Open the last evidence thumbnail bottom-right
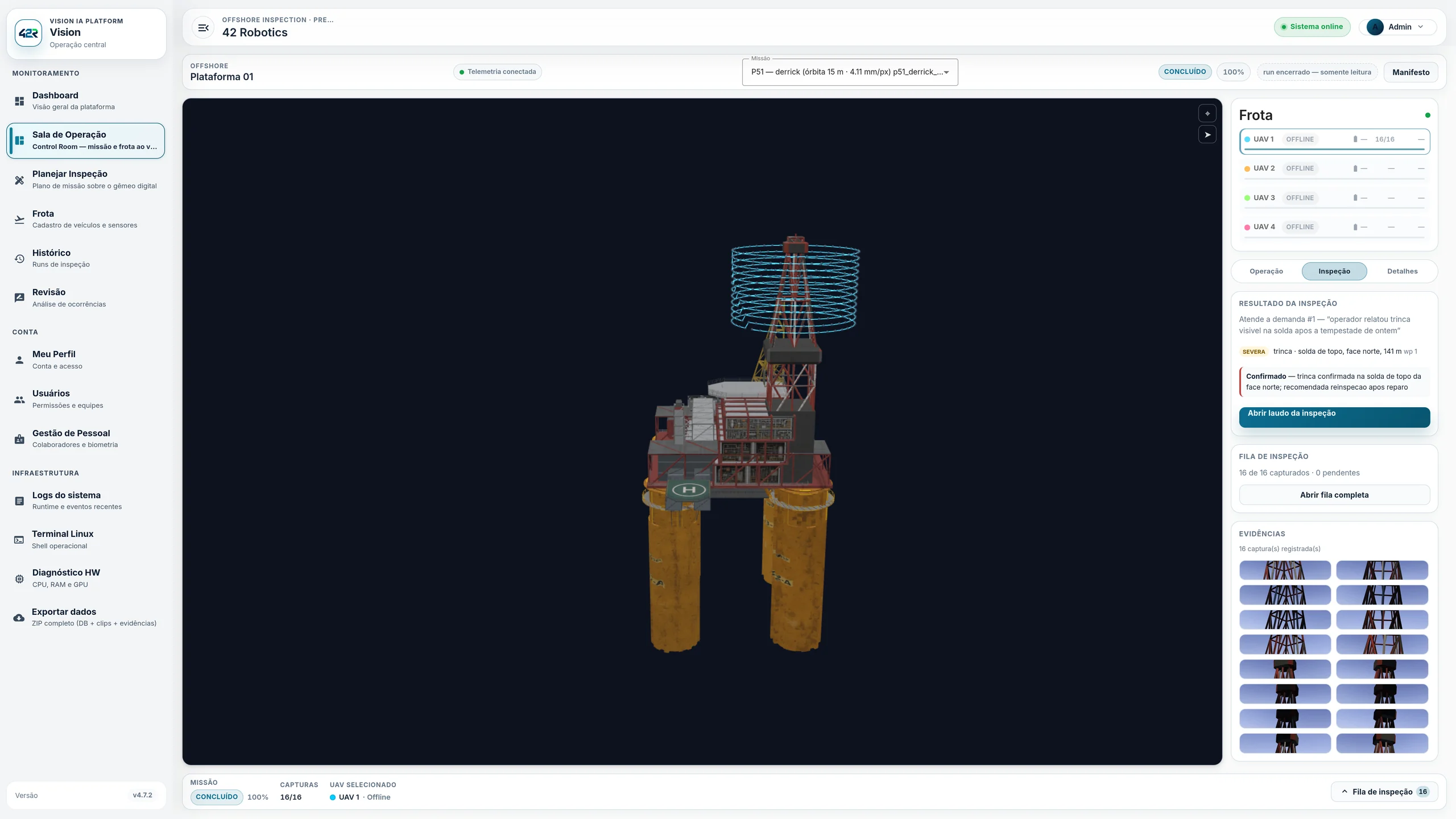The width and height of the screenshot is (1456, 819). 1382,743
